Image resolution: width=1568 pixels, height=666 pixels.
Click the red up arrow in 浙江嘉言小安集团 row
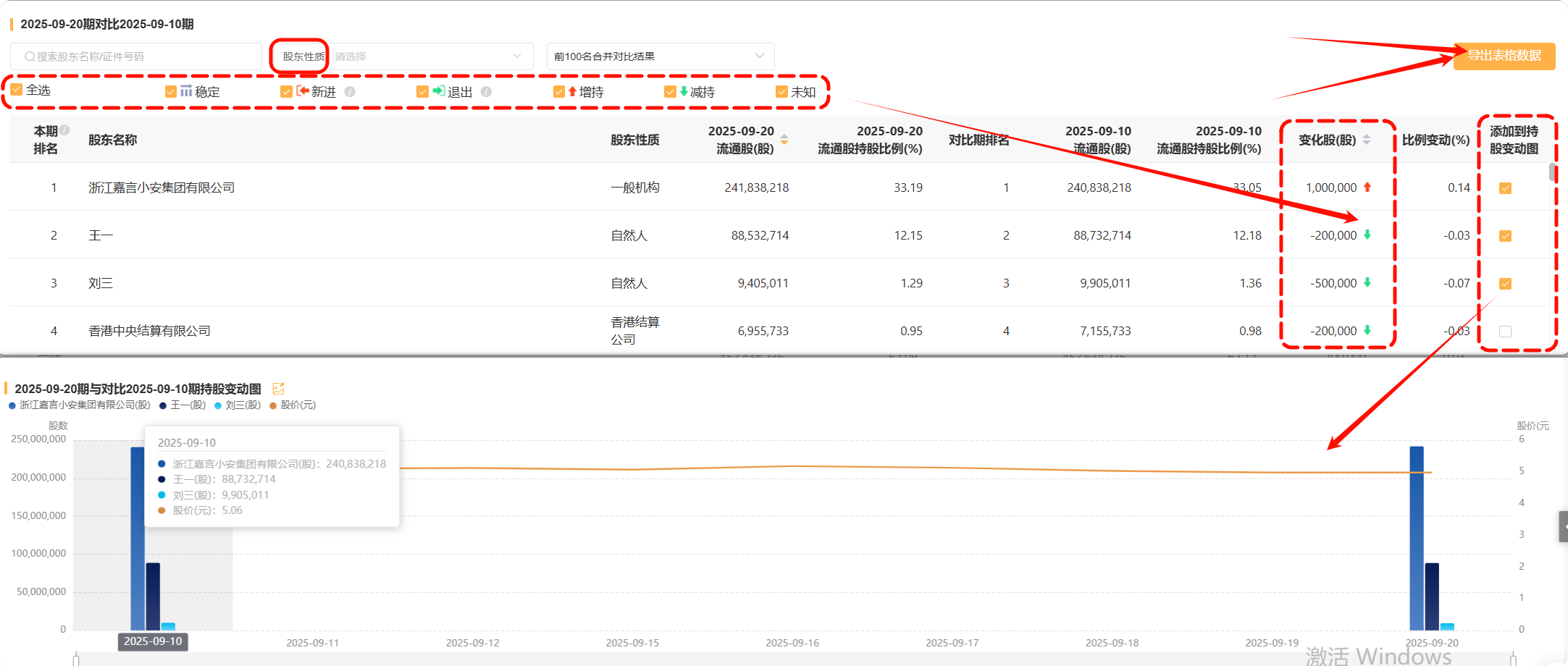1367,187
